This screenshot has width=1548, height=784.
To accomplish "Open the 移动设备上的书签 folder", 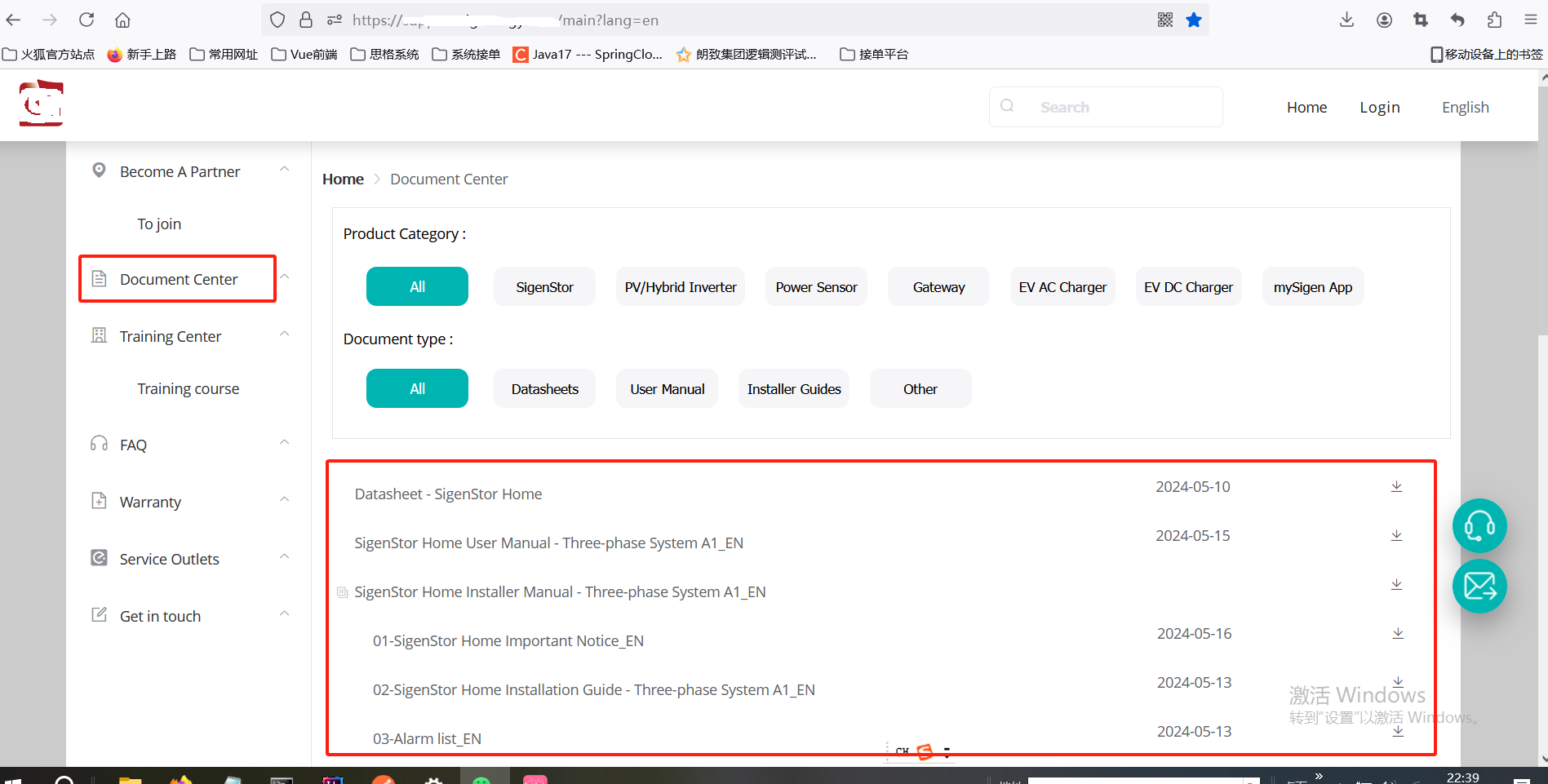I will [1486, 54].
